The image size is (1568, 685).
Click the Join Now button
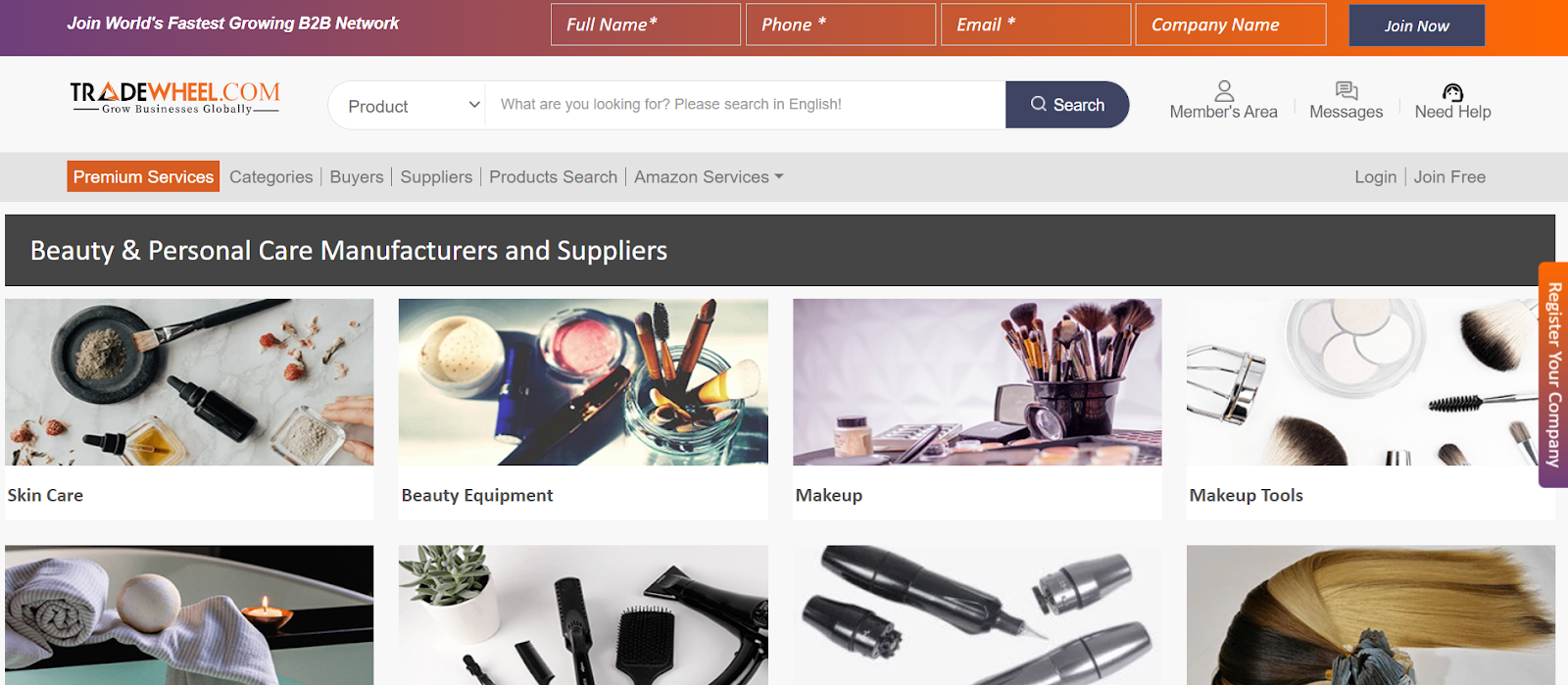pos(1417,25)
